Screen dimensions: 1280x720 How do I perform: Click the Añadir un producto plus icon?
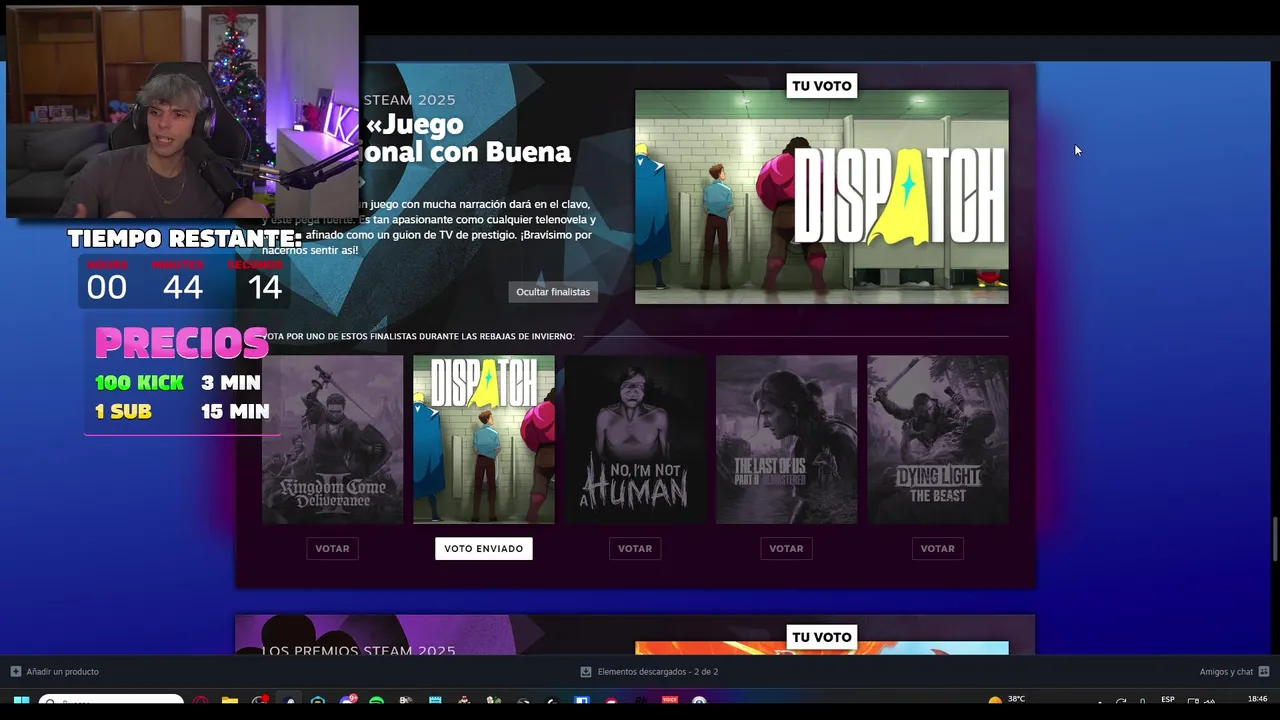click(x=15, y=671)
